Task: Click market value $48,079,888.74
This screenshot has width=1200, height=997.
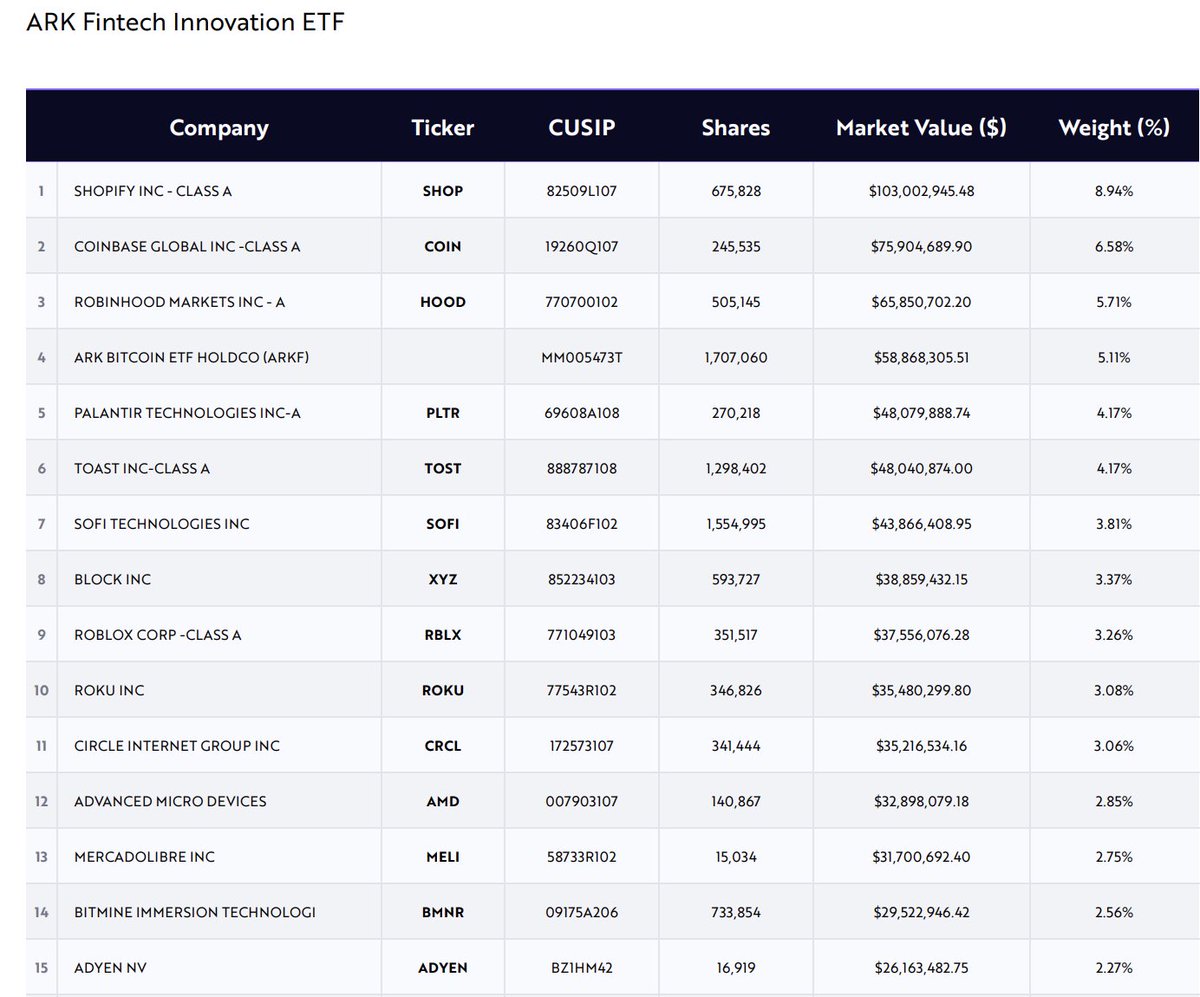Action: 921,412
